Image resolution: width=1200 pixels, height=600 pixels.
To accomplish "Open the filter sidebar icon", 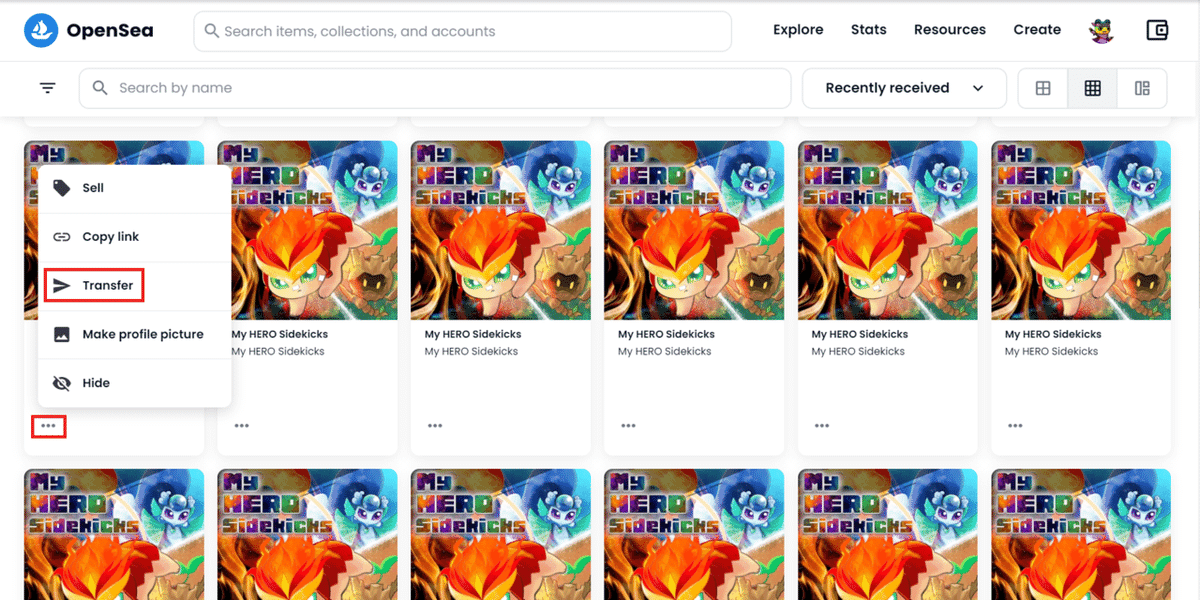I will (x=47, y=88).
